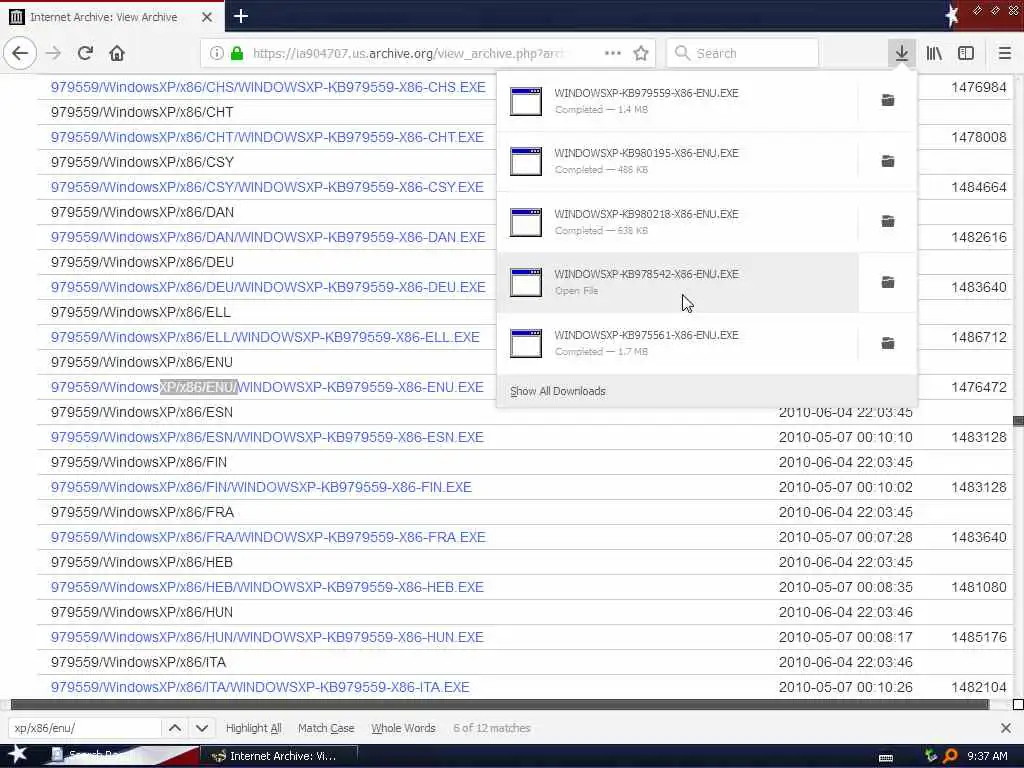Open WINDOWSXP-KB978542-X86-ENU.EXE download entry
This screenshot has height=768, width=1024.
pos(677,282)
